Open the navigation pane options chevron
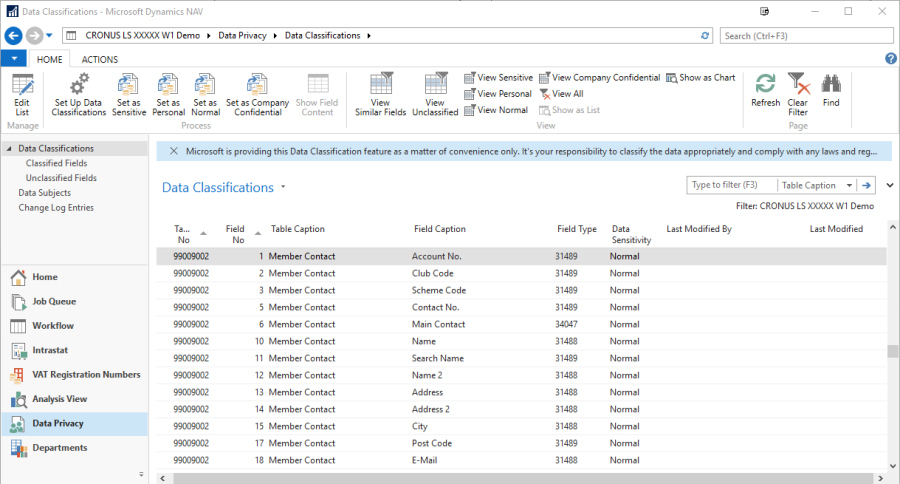 pyautogui.click(x=141, y=474)
